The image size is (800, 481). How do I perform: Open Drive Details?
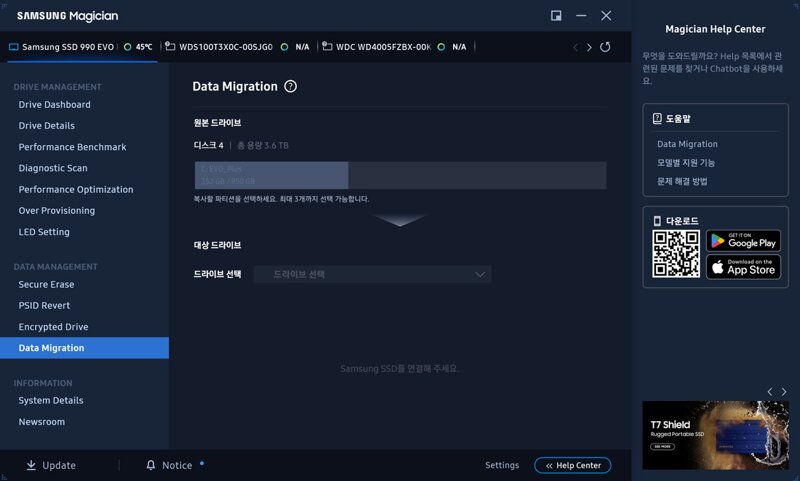[47, 125]
